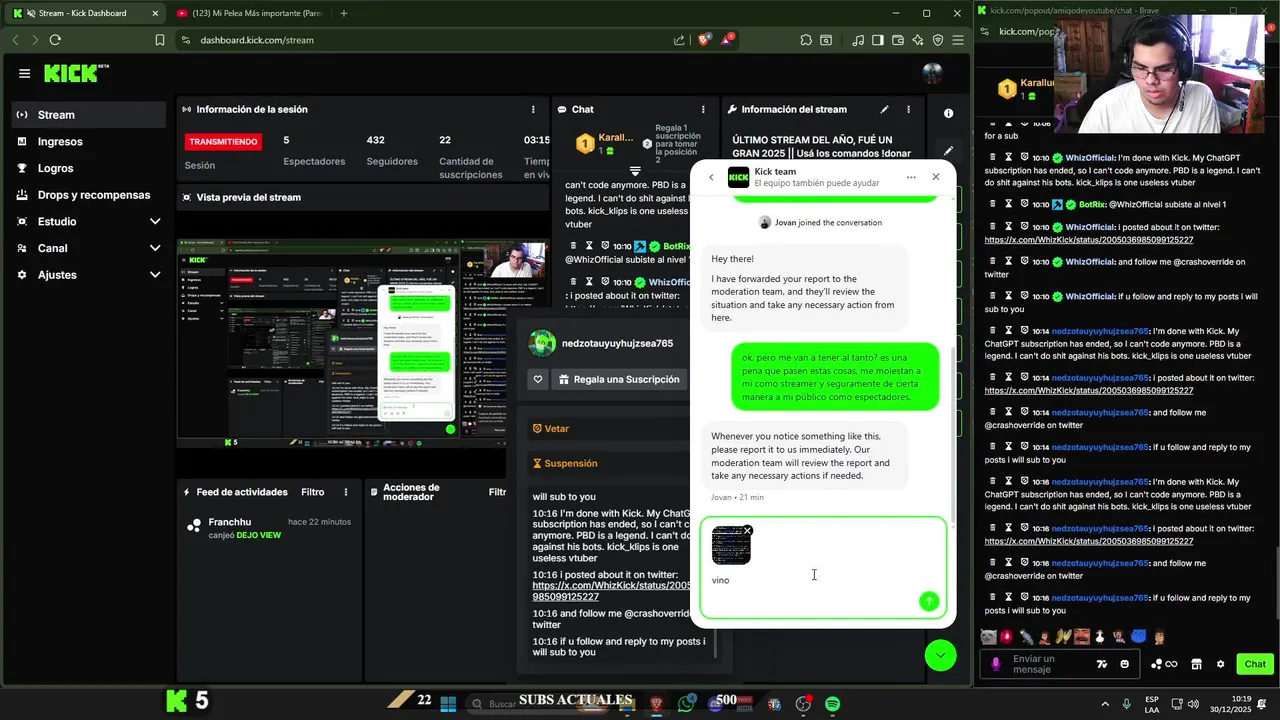1280x720 pixels.
Task: Expand the Estudio menu
Action: click(x=89, y=221)
